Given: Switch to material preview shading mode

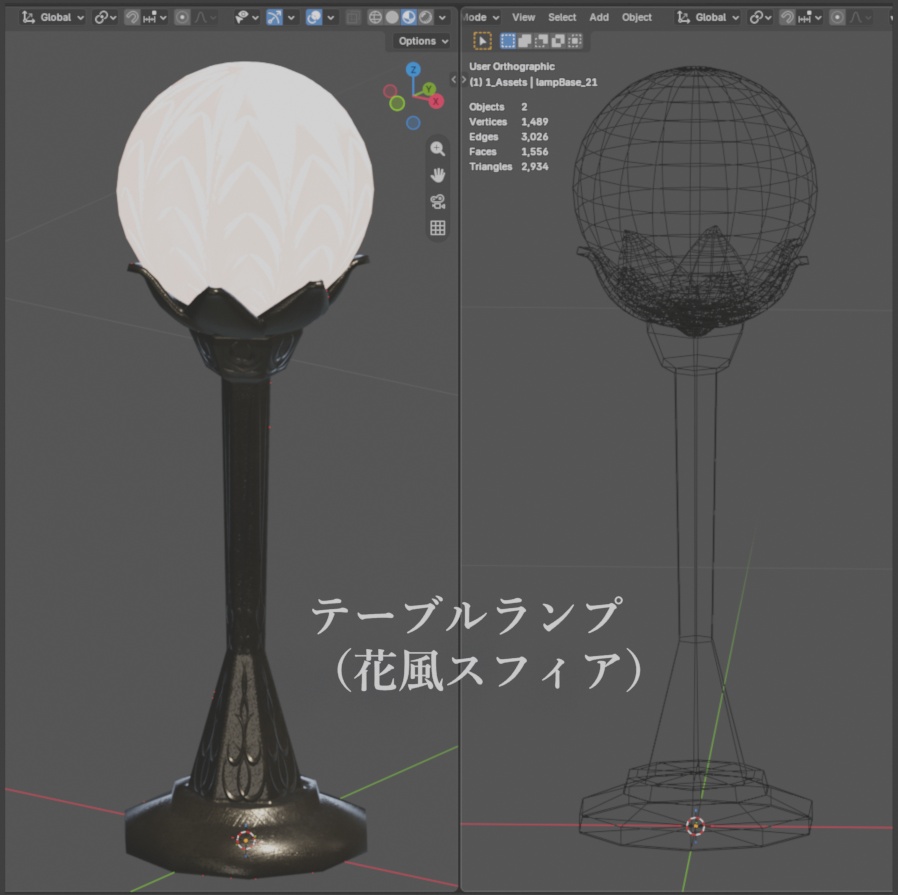Looking at the screenshot, I should click(x=408, y=17).
